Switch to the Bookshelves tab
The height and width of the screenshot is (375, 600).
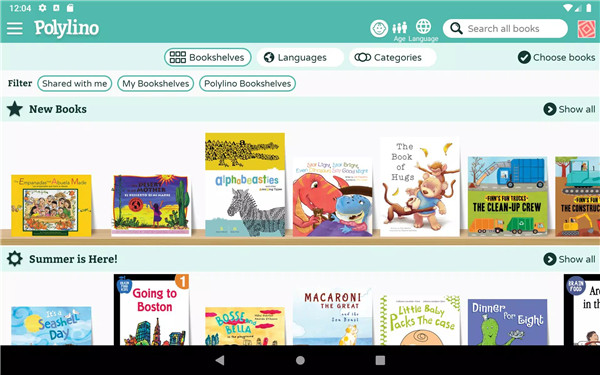(x=208, y=57)
